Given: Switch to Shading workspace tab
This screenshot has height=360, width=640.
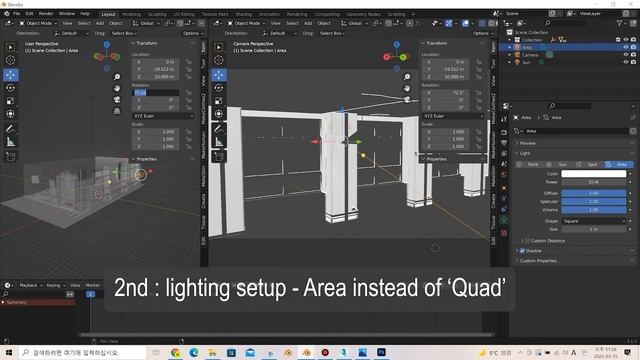Looking at the screenshot, I should pos(243,14).
